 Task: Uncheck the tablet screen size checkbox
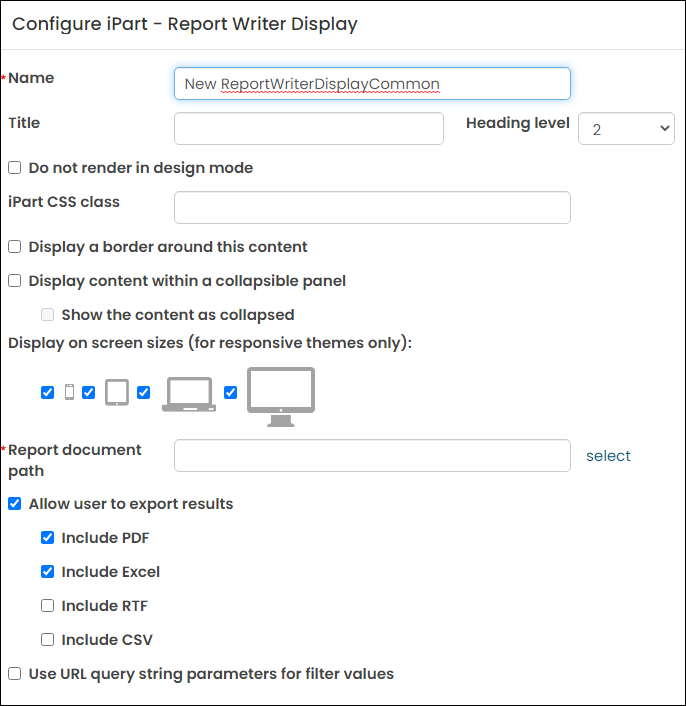pos(89,393)
